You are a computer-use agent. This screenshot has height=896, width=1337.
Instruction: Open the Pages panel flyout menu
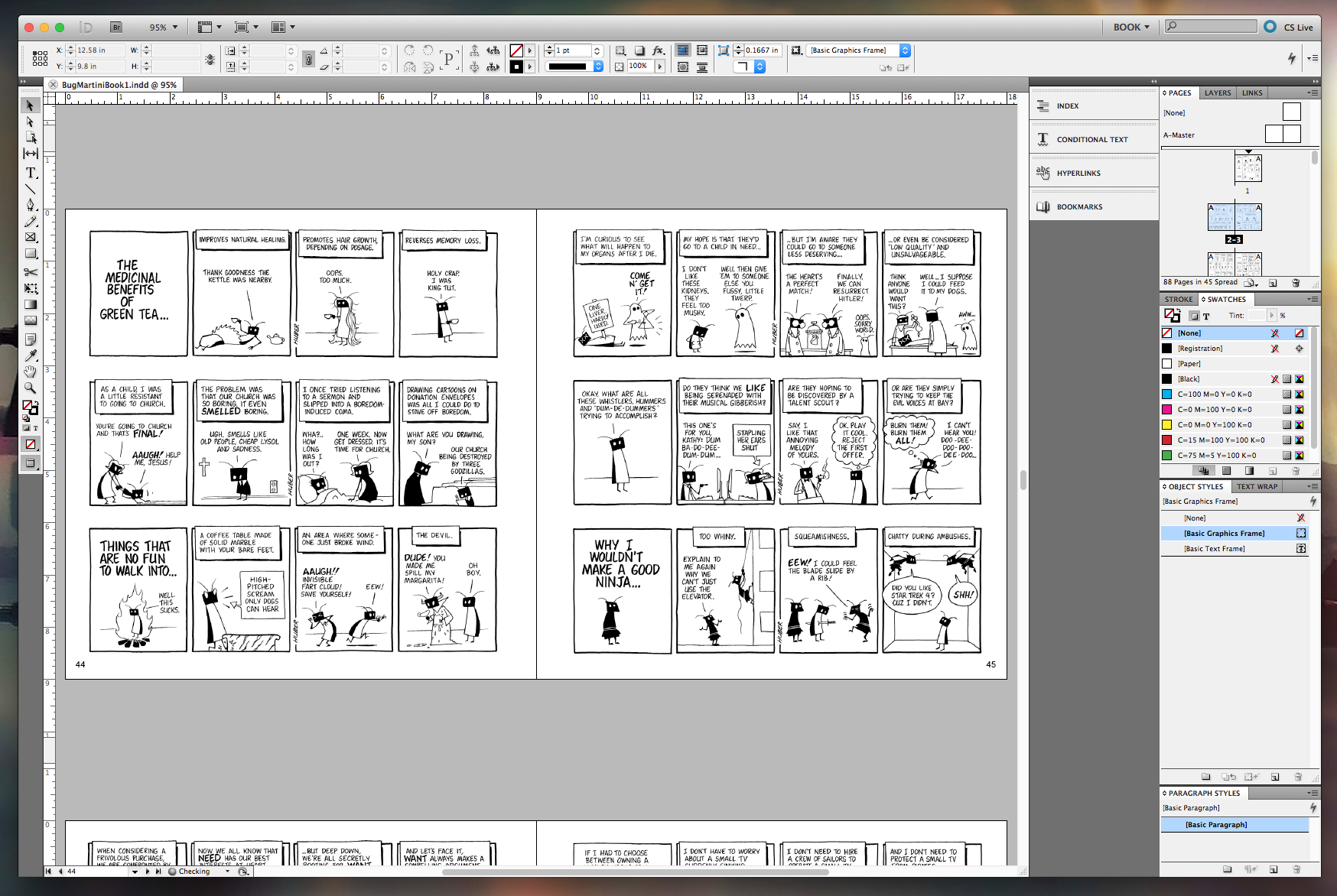click(1313, 93)
